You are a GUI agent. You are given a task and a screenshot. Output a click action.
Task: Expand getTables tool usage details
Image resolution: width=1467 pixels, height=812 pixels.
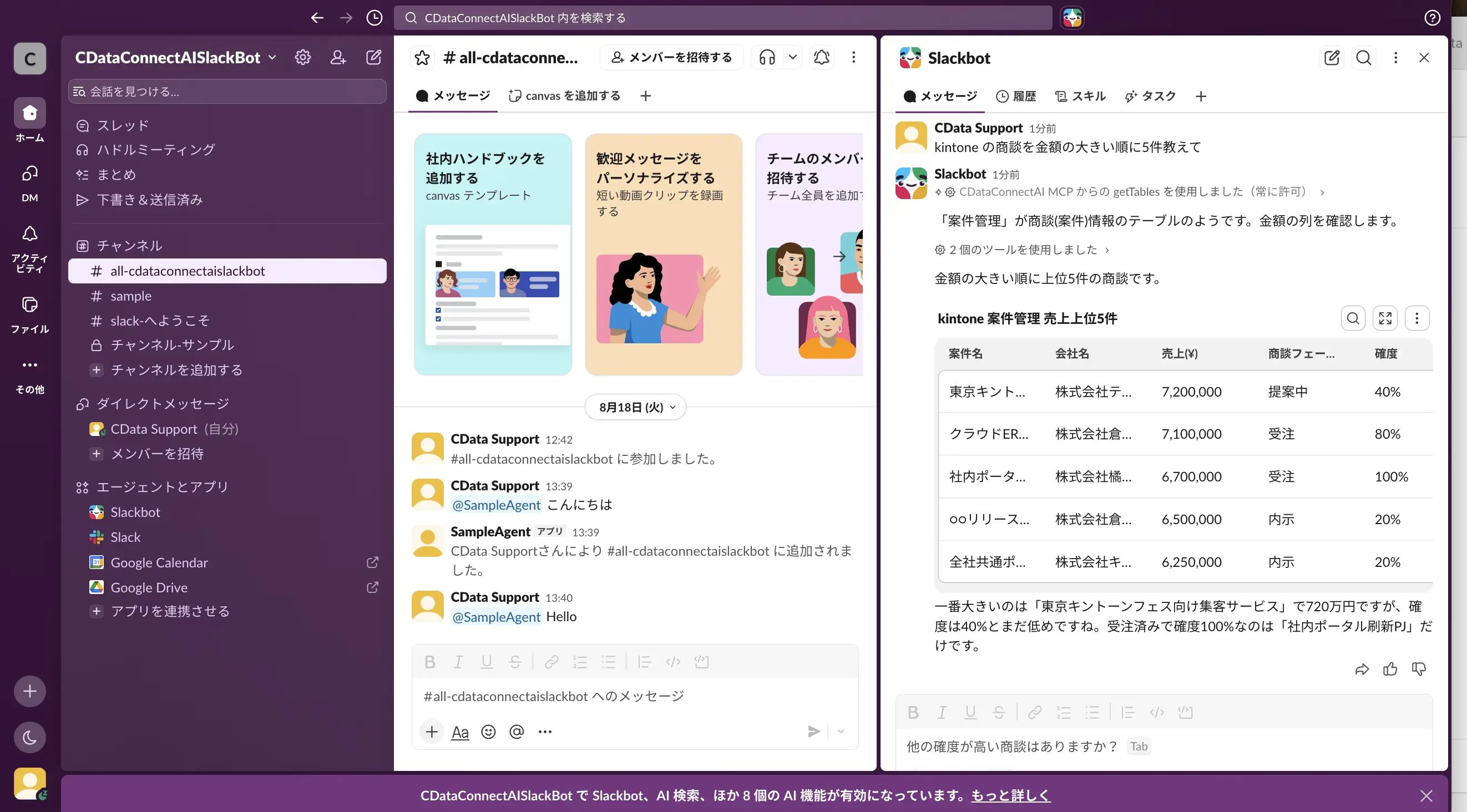[x=1130, y=192]
